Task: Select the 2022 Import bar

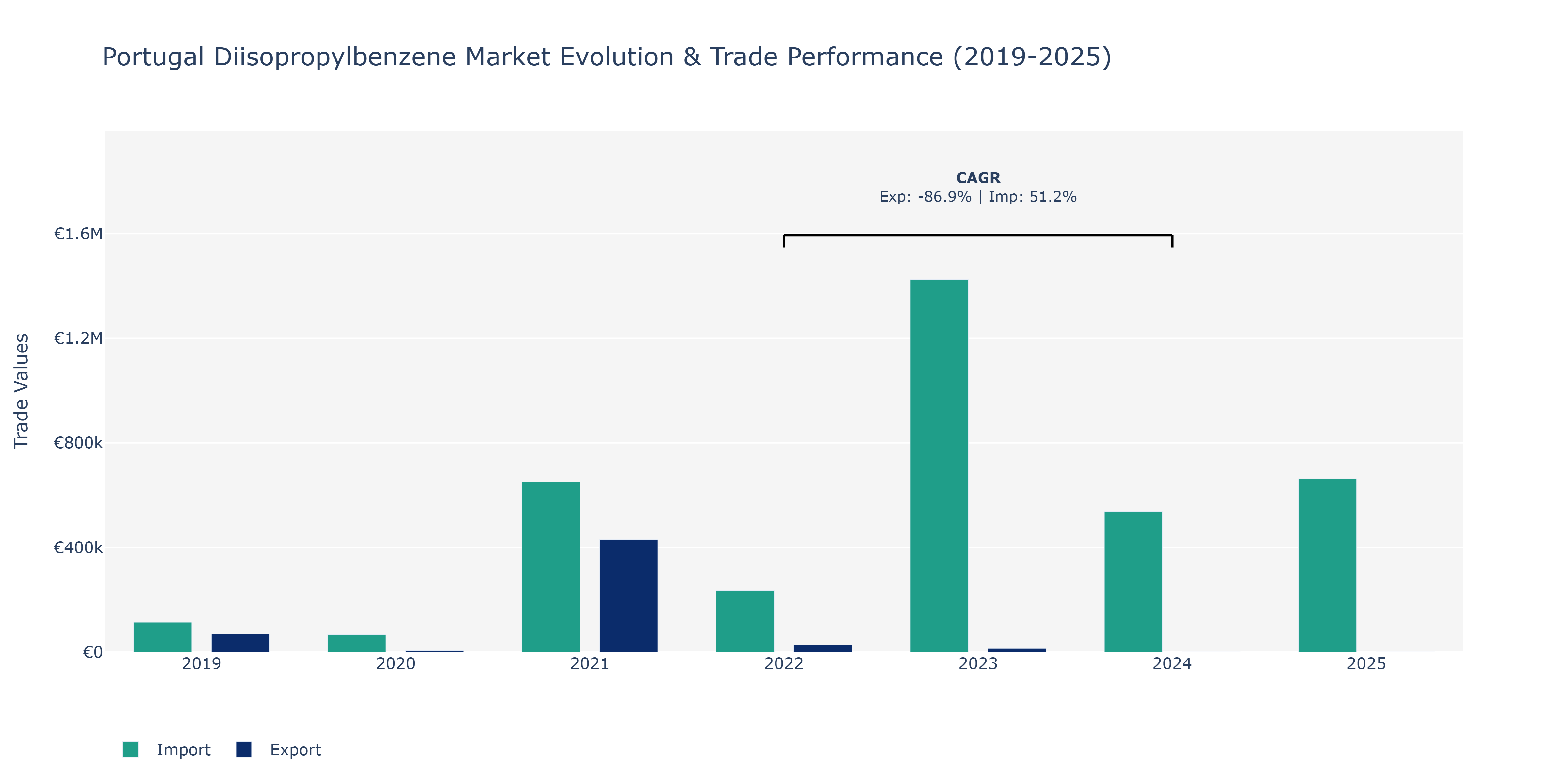Action: [745, 621]
